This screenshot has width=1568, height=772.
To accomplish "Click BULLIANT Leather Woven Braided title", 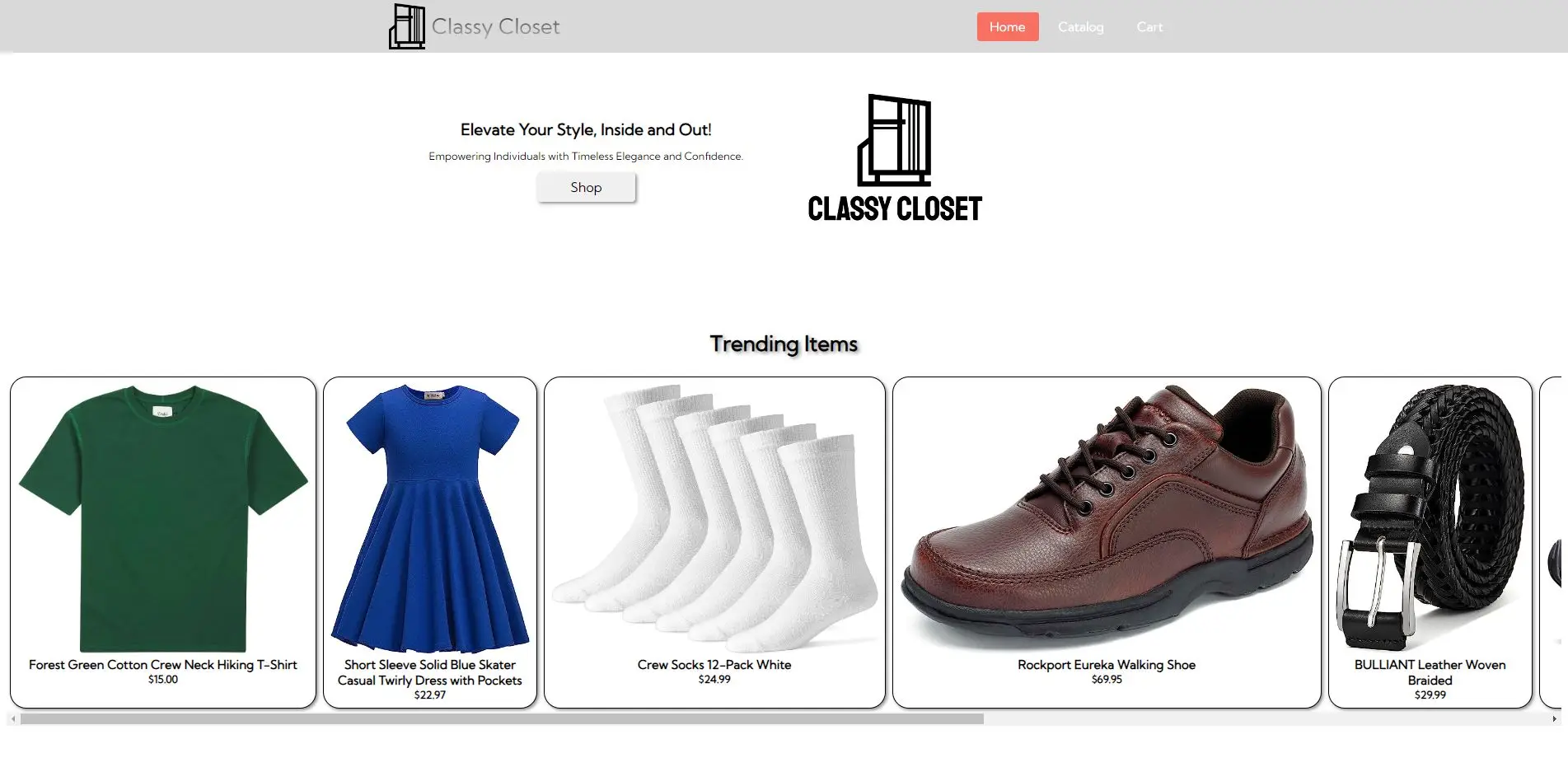I will (1430, 672).
